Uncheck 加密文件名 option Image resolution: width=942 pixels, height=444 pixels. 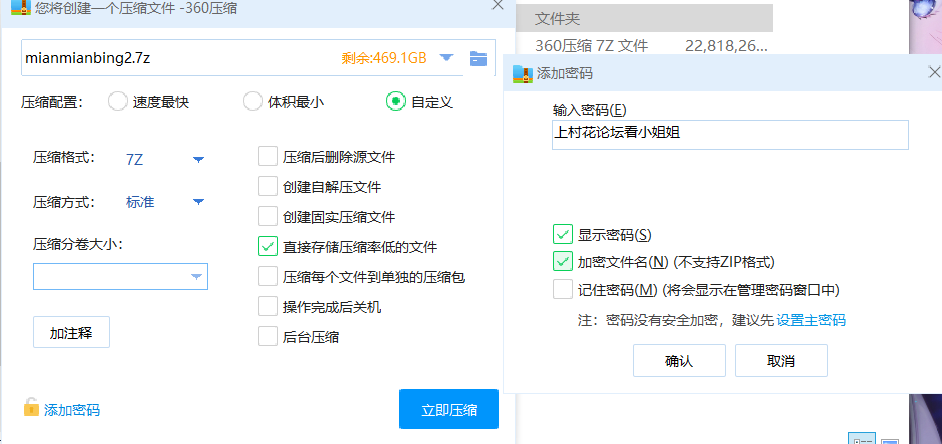563,261
